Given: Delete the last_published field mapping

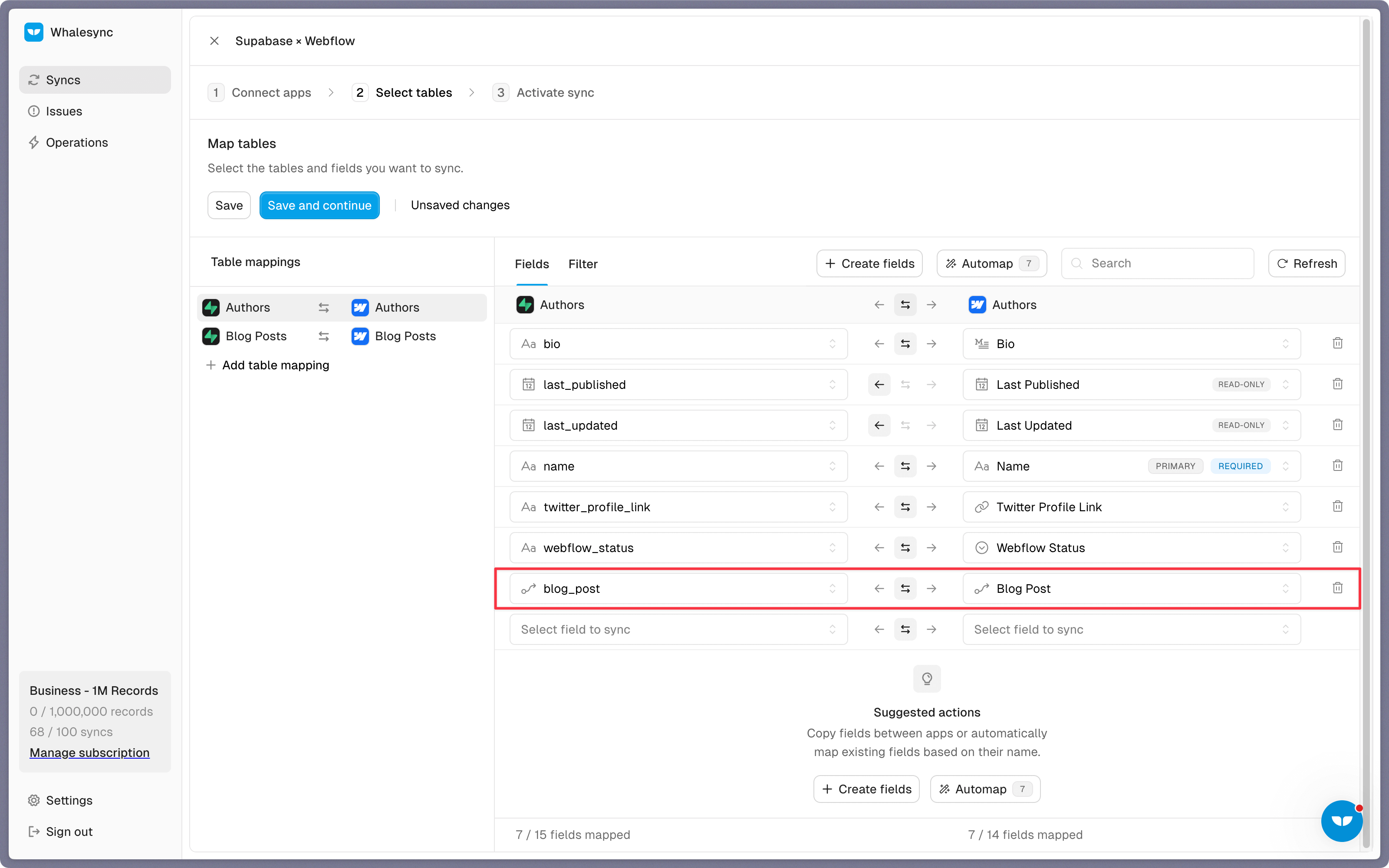Looking at the screenshot, I should 1337,384.
